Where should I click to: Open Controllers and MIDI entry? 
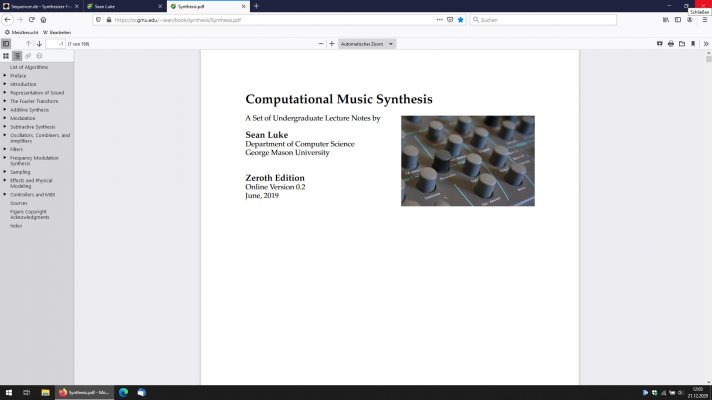click(x=33, y=194)
